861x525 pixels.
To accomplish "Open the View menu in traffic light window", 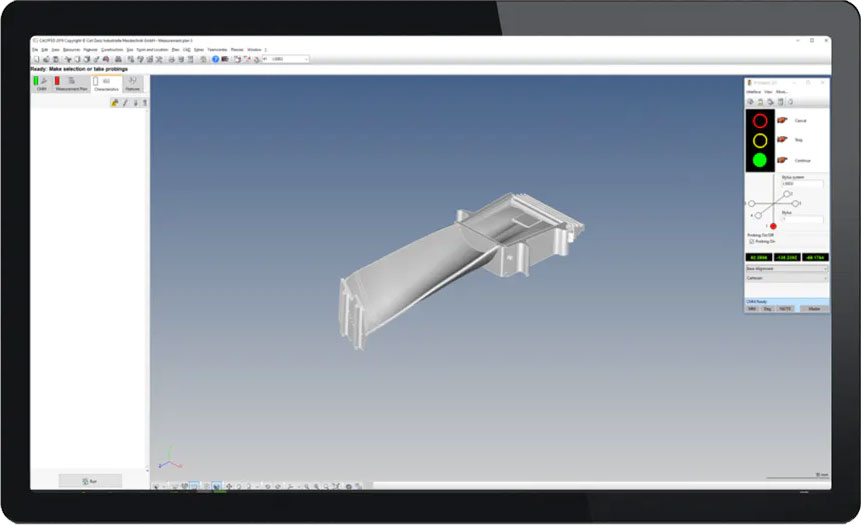I will pyautogui.click(x=768, y=92).
